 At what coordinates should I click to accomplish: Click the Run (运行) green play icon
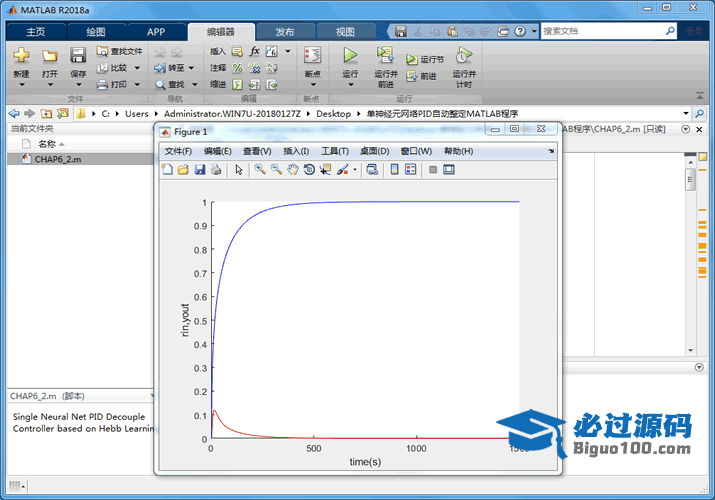(x=350, y=56)
